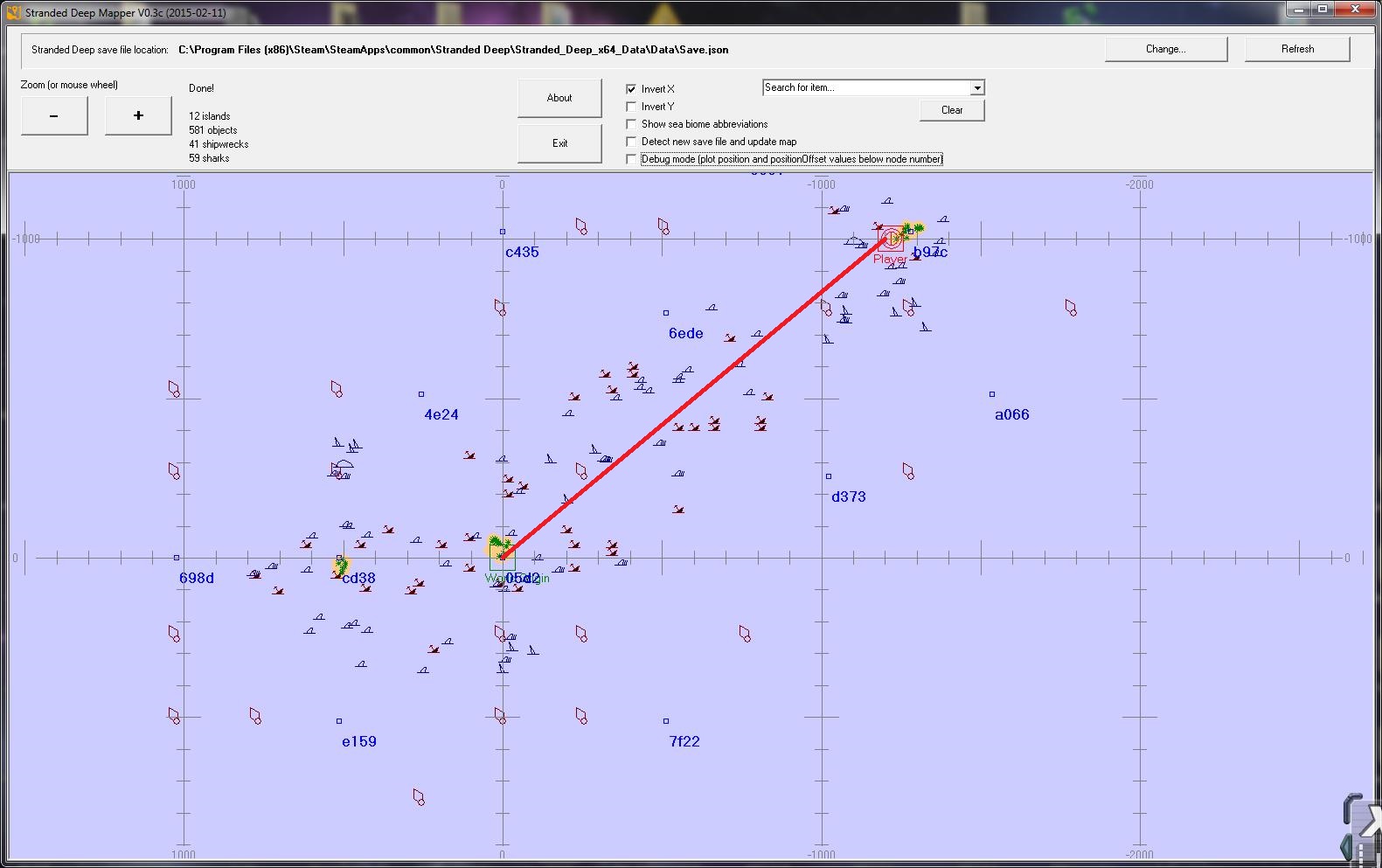The width and height of the screenshot is (1382, 868).
Task: Click the Stranded Deep Mapper title bar icon
Action: (x=13, y=12)
